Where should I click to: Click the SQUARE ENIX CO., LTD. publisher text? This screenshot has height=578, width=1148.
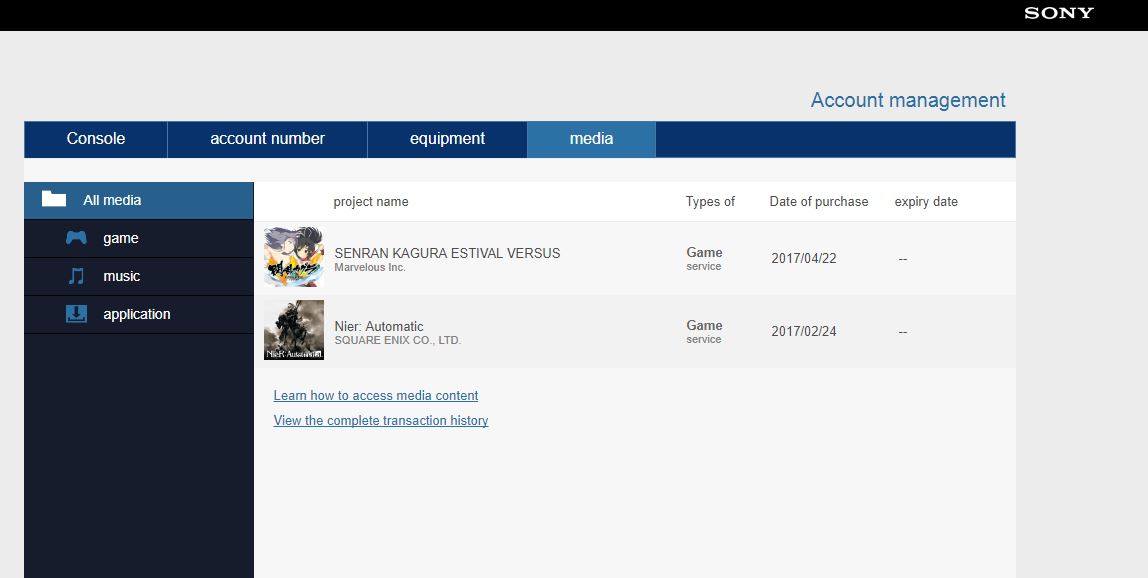point(398,341)
